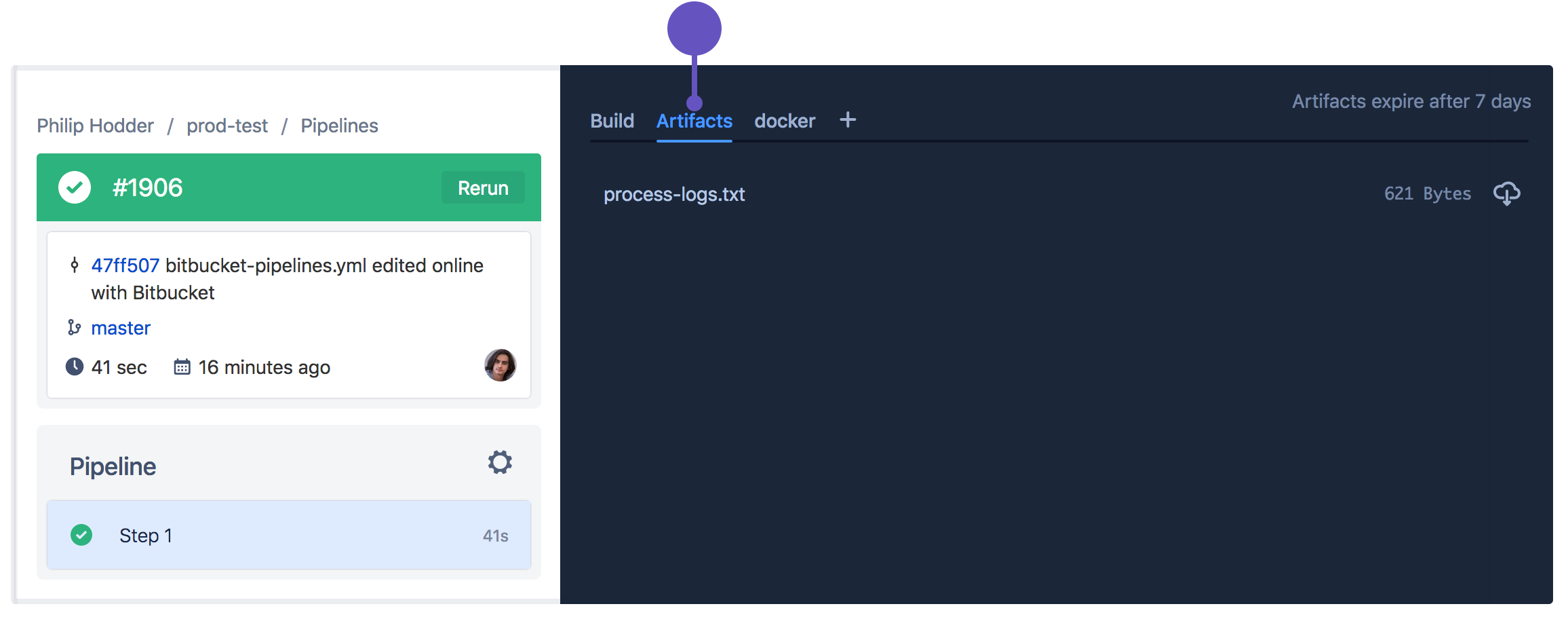Click the branch icon beside master
This screenshot has height=619, width=1568.
pos(75,328)
